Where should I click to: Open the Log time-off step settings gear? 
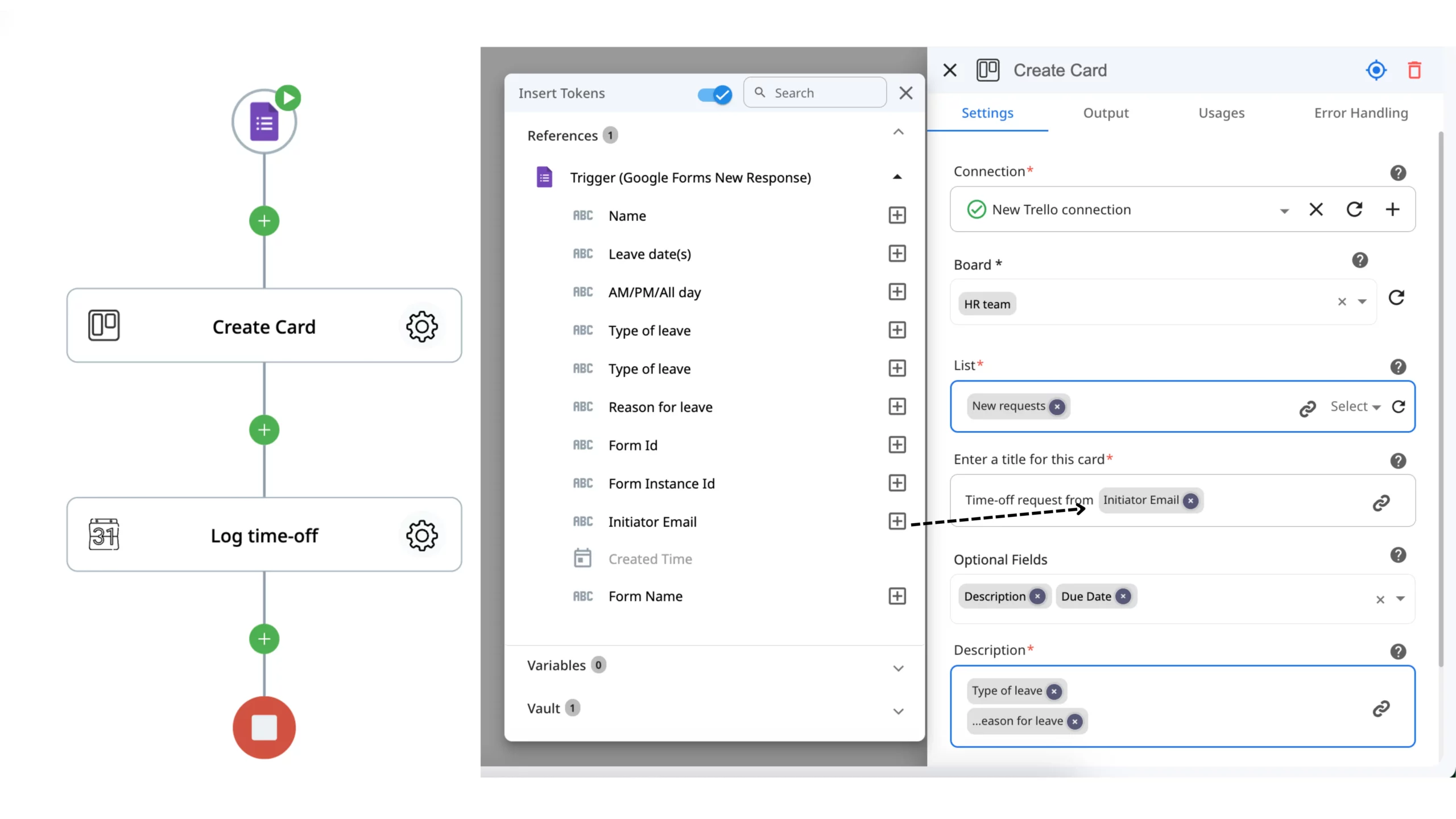421,535
